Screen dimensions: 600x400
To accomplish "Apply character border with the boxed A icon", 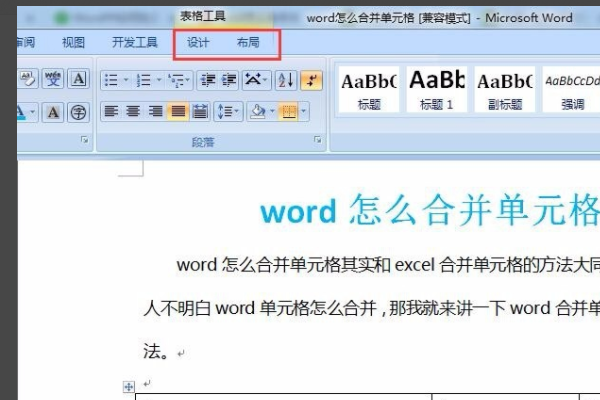I will click(78, 79).
